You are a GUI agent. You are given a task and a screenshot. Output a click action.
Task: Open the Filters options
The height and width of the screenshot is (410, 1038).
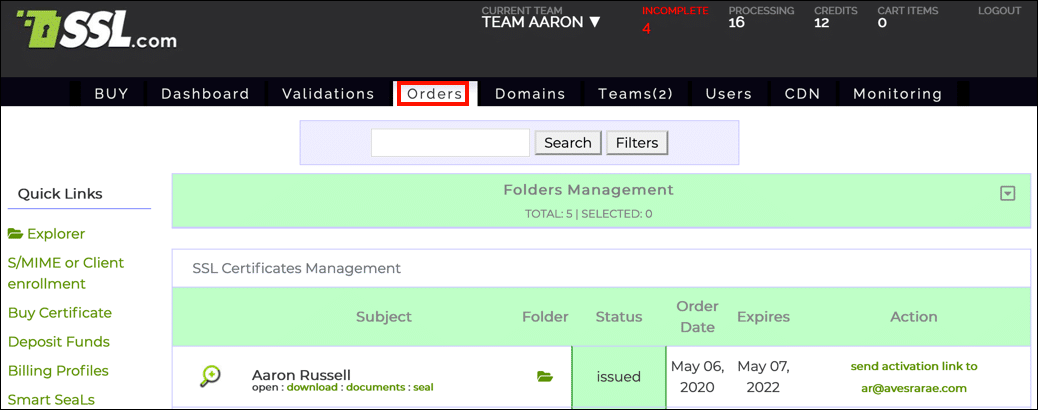pyautogui.click(x=636, y=143)
